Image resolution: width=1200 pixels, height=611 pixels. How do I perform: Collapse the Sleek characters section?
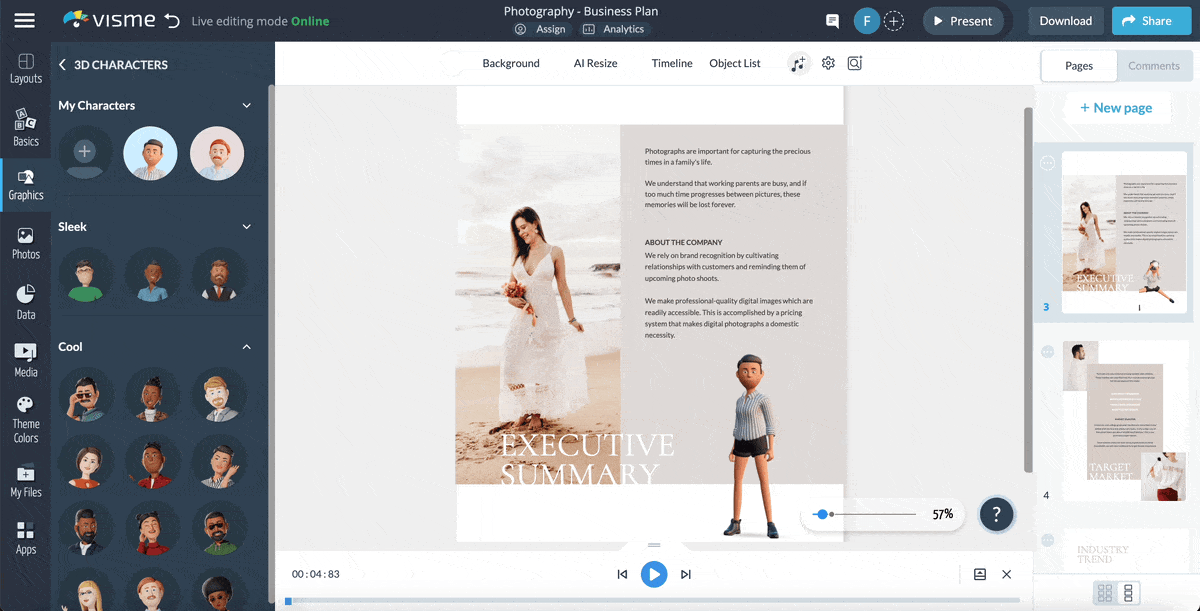[246, 226]
